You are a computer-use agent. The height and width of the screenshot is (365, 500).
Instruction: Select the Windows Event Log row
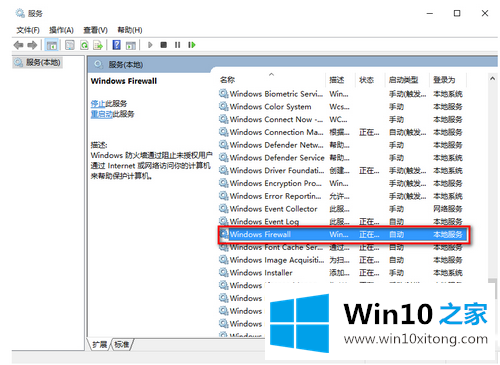(x=343, y=221)
